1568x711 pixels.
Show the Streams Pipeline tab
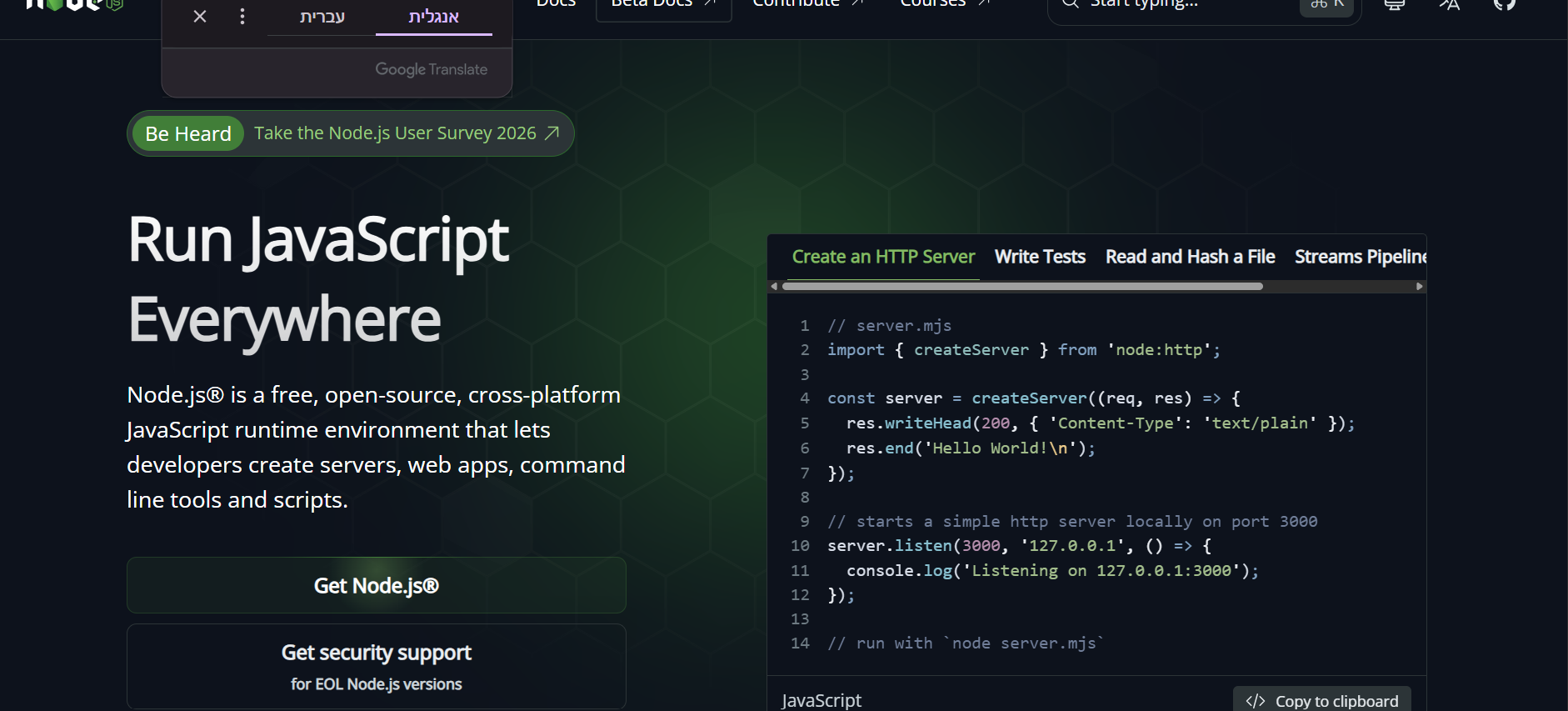point(1360,257)
